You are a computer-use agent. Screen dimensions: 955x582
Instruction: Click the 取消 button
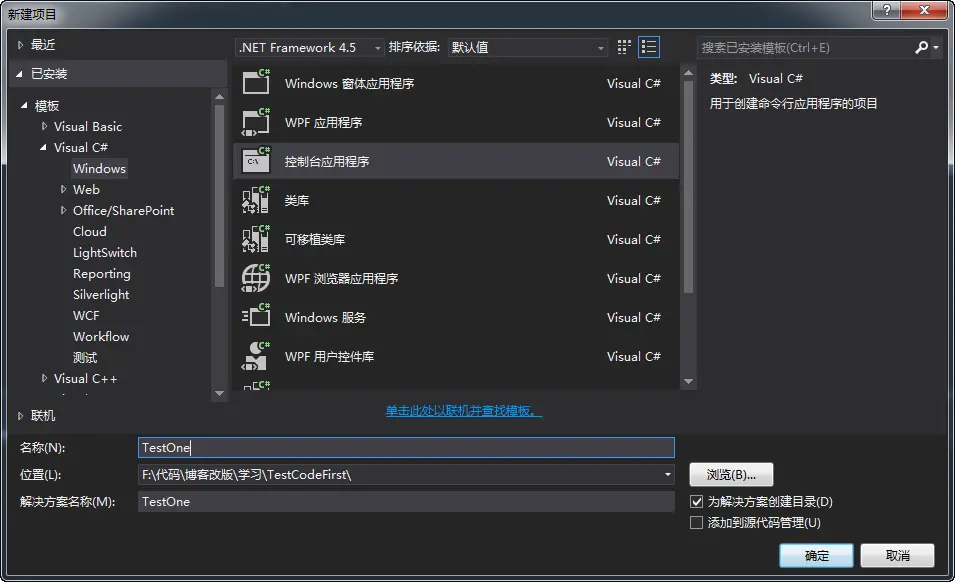(x=897, y=556)
